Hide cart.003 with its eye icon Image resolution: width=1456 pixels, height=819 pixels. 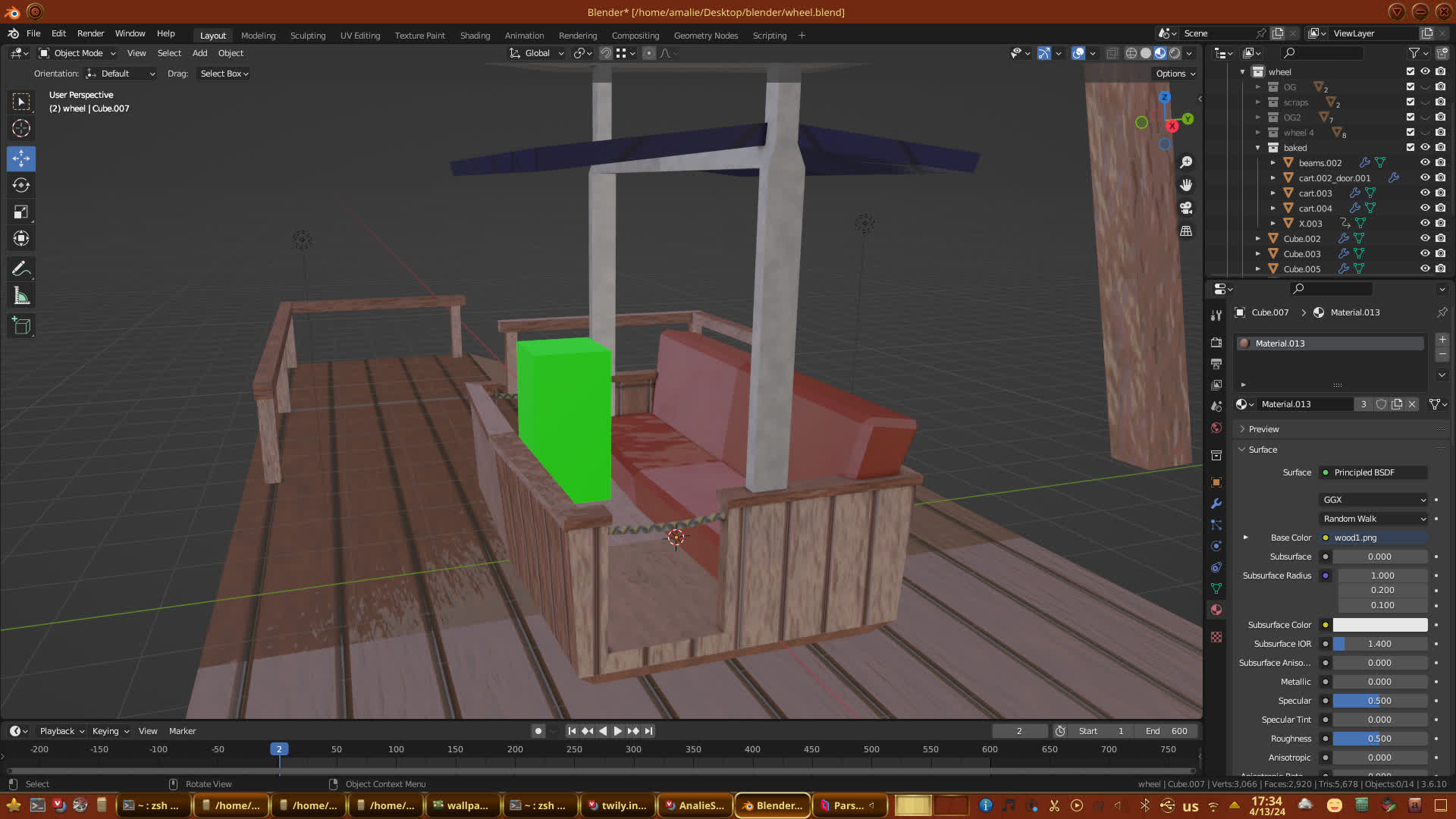pos(1425,193)
